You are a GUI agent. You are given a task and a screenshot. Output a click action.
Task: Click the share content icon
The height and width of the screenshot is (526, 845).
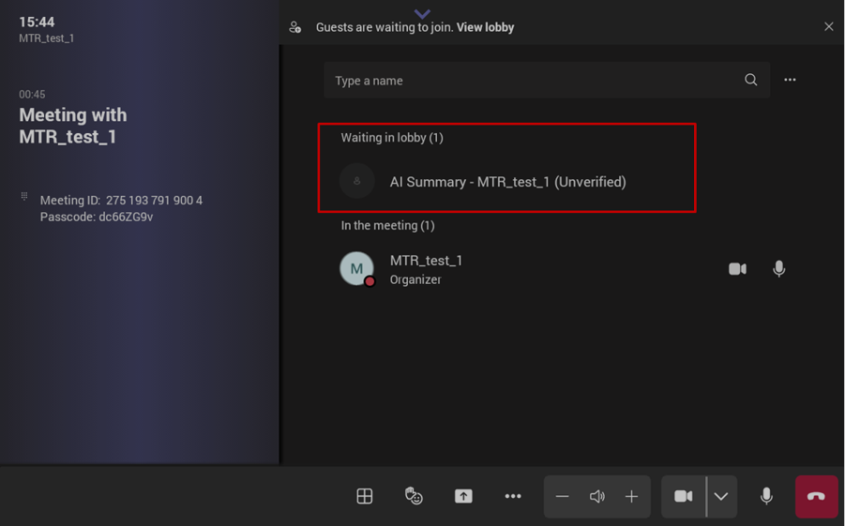(463, 496)
